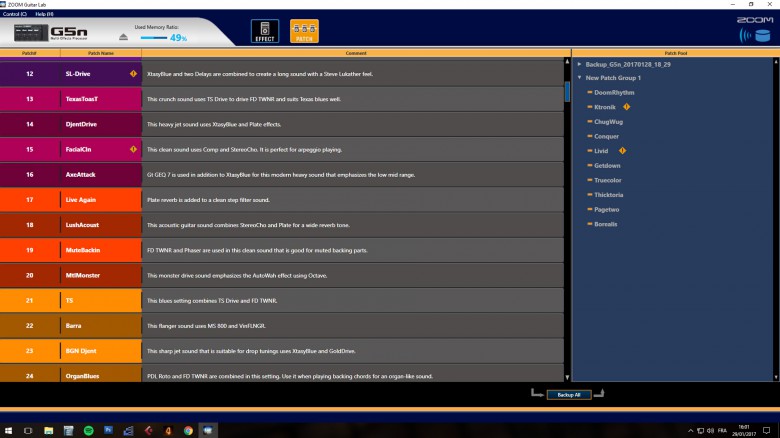Select patch 23 BGN Djent

[71, 351]
